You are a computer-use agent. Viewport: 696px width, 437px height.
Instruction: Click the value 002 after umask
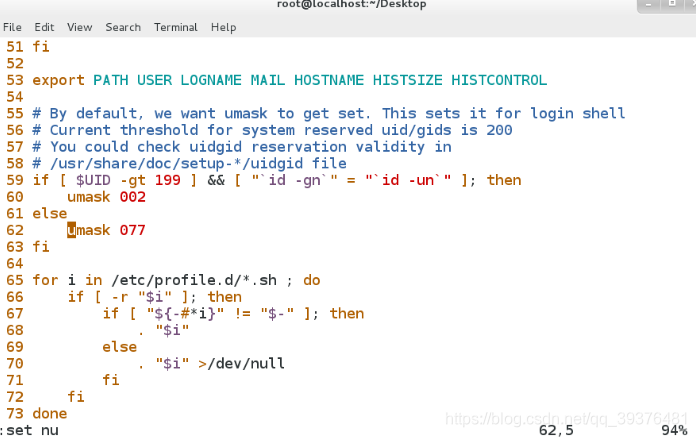133,197
